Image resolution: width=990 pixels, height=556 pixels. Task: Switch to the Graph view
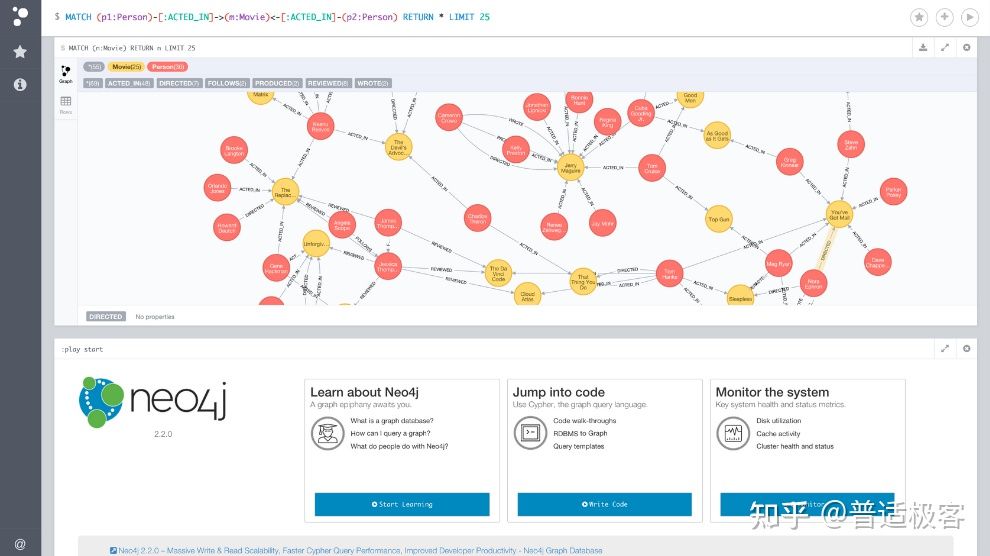point(66,74)
